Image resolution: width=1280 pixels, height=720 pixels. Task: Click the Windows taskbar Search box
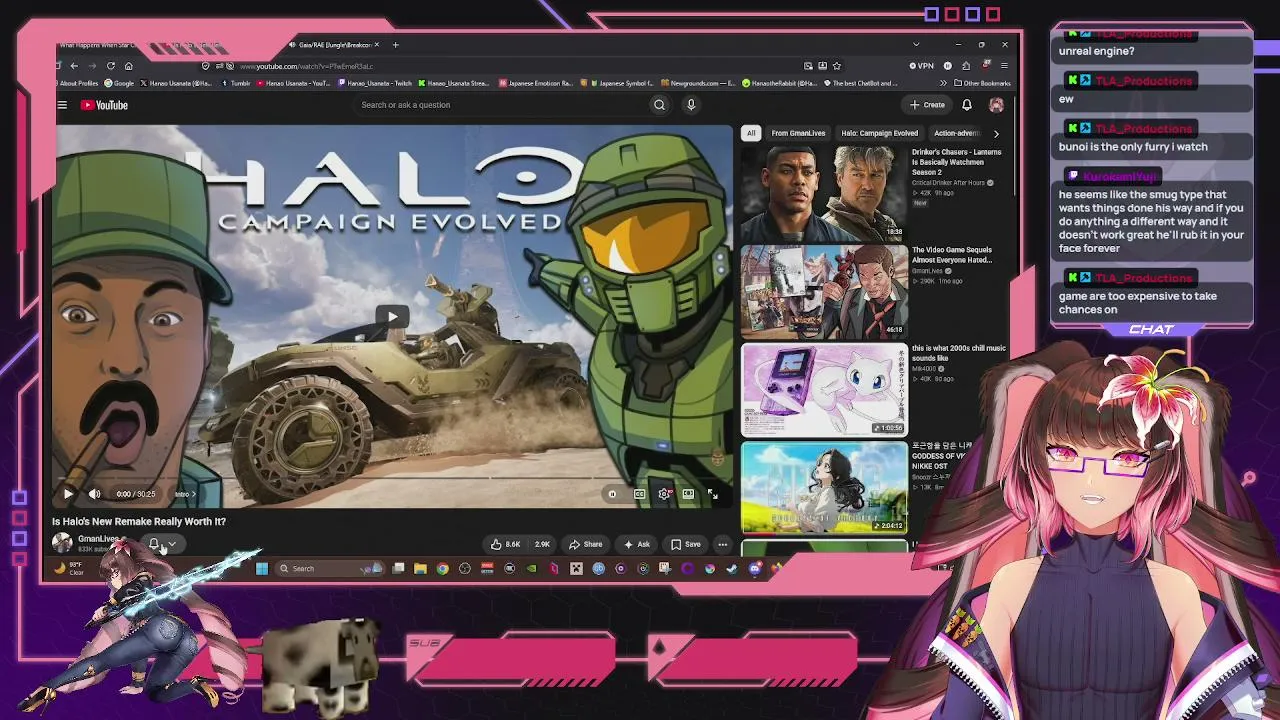(330, 569)
